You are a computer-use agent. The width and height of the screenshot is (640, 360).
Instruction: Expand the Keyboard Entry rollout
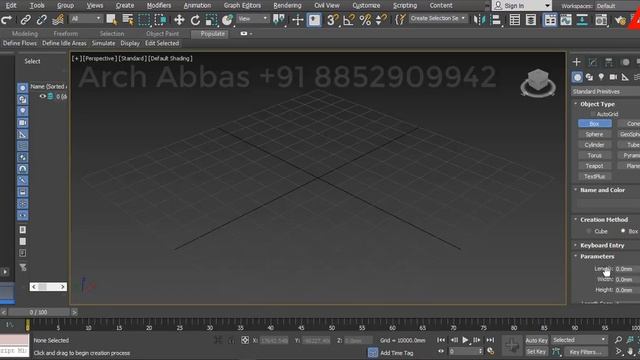pyautogui.click(x=602, y=245)
